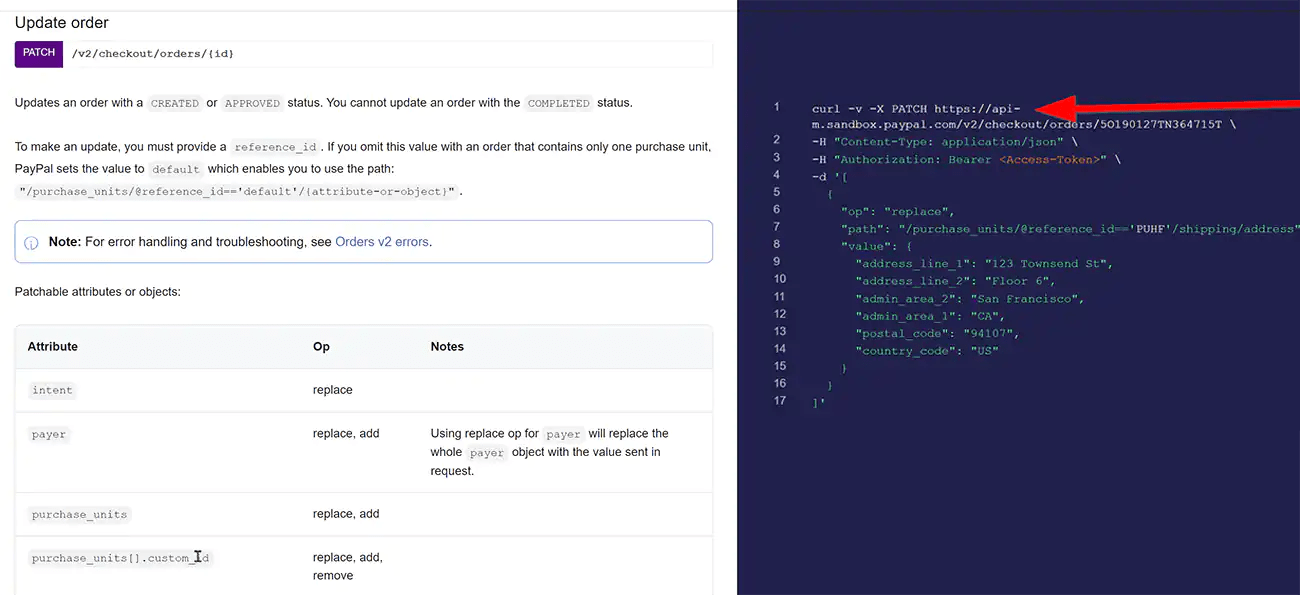
Task: Click the info icon in the Note box
Action: [31, 240]
